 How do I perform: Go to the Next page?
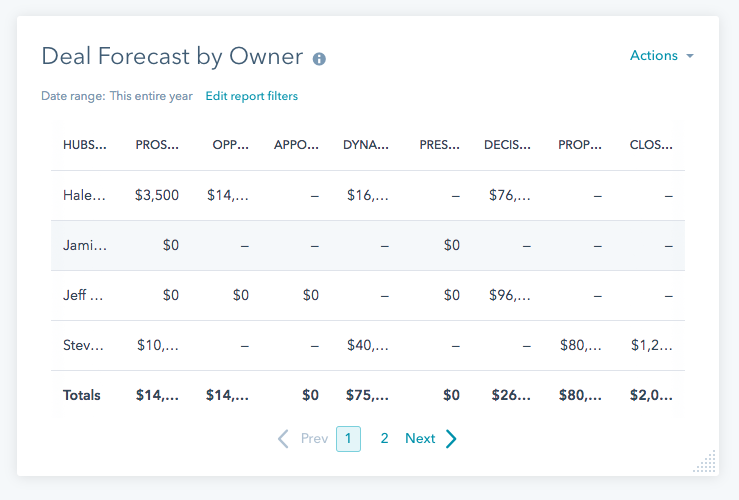tap(420, 438)
